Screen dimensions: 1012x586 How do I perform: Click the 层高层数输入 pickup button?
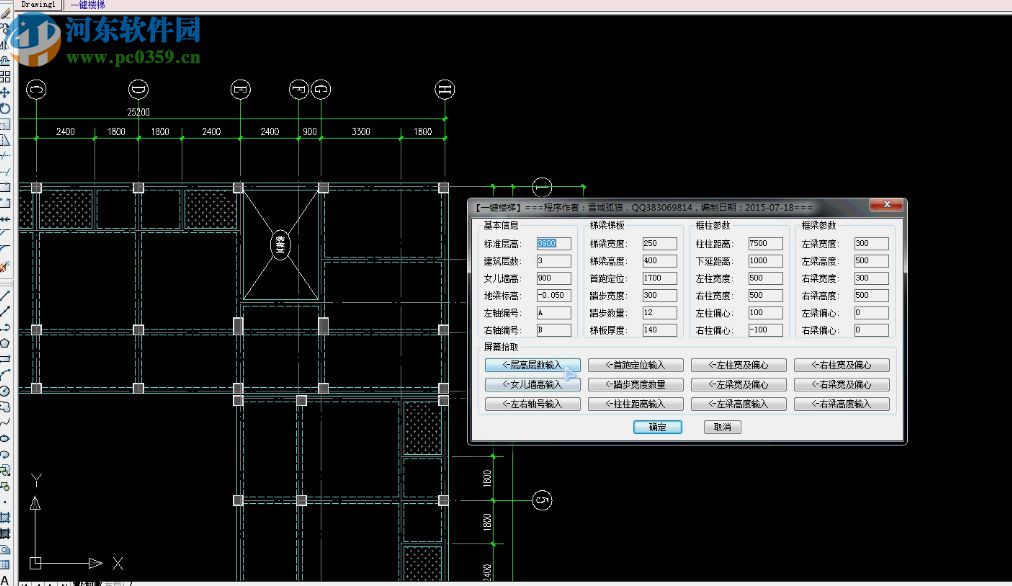534,364
